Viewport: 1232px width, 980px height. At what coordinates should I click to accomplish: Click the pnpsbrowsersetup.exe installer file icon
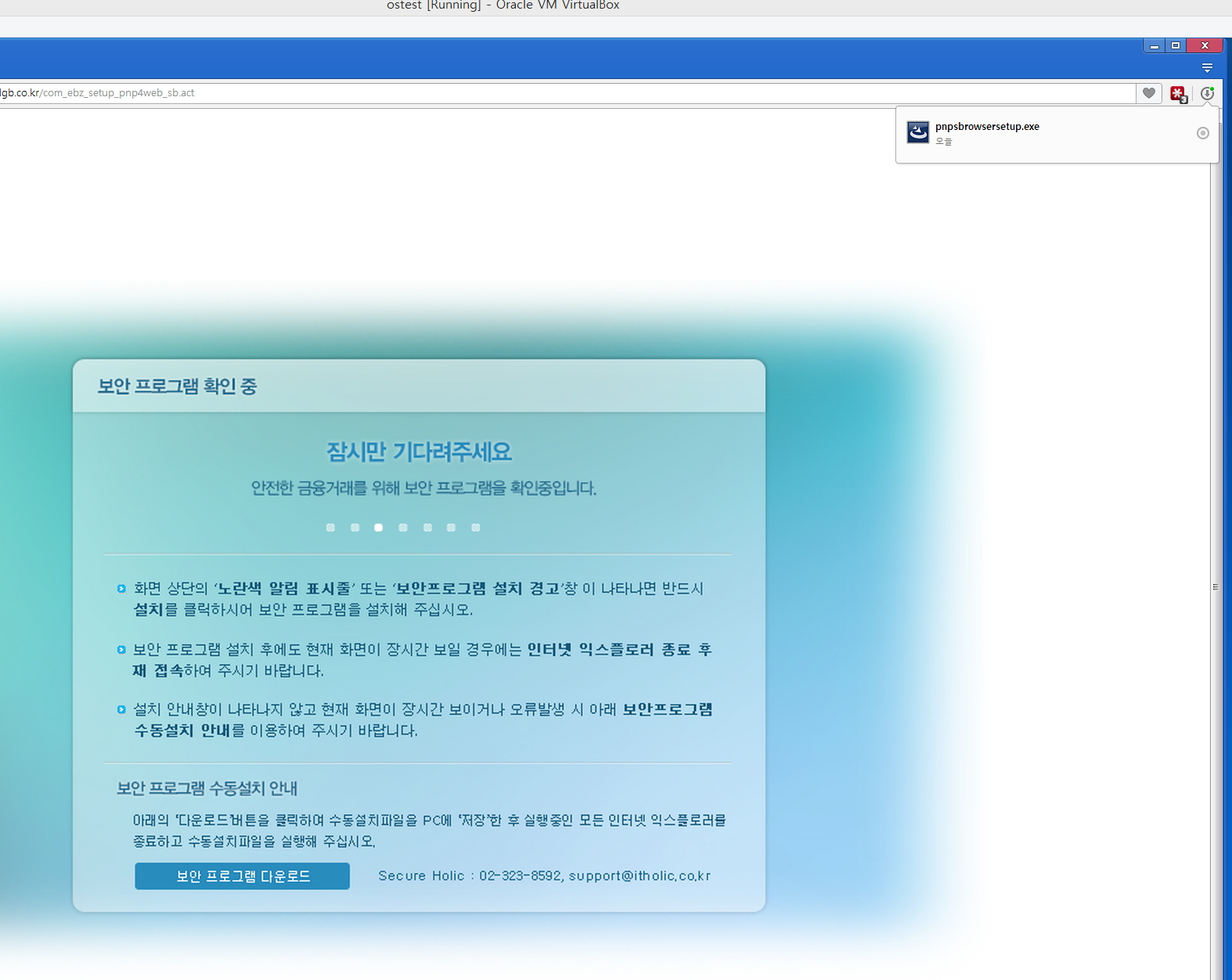click(917, 132)
